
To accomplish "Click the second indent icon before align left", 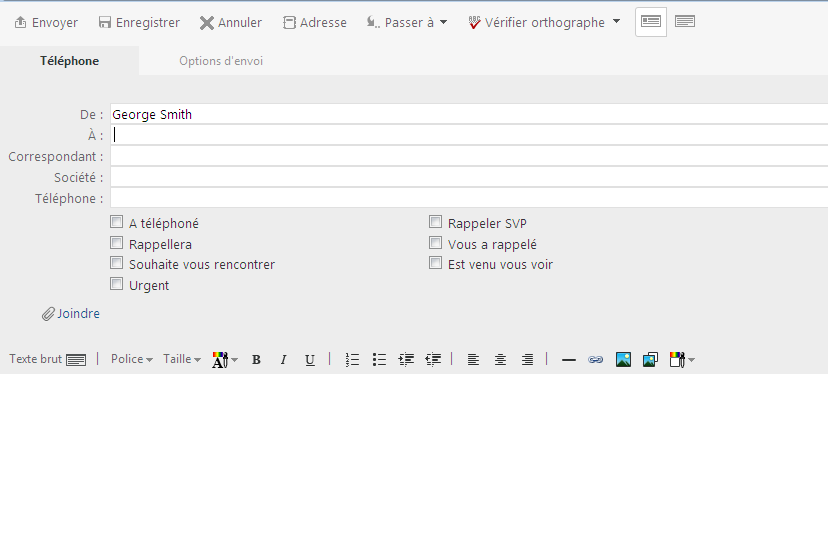I will 433,360.
